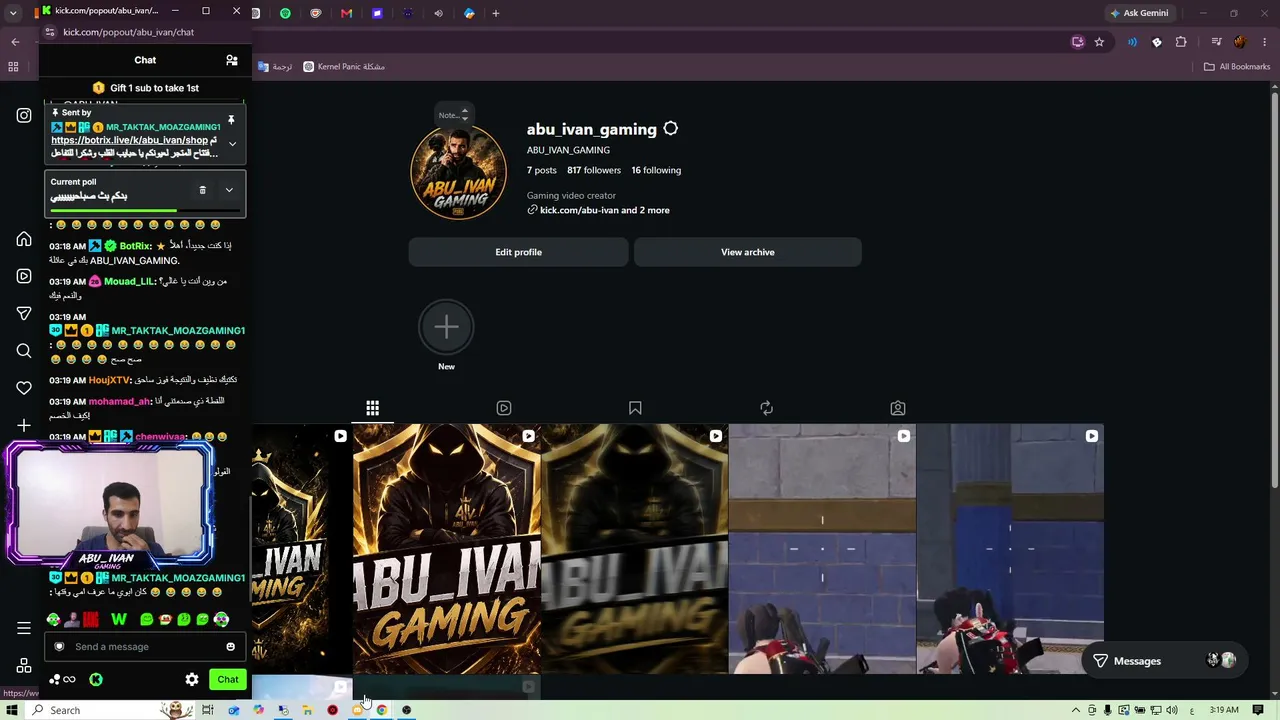The image size is (1280, 720).
Task: Add a New story highlight
Action: click(446, 328)
